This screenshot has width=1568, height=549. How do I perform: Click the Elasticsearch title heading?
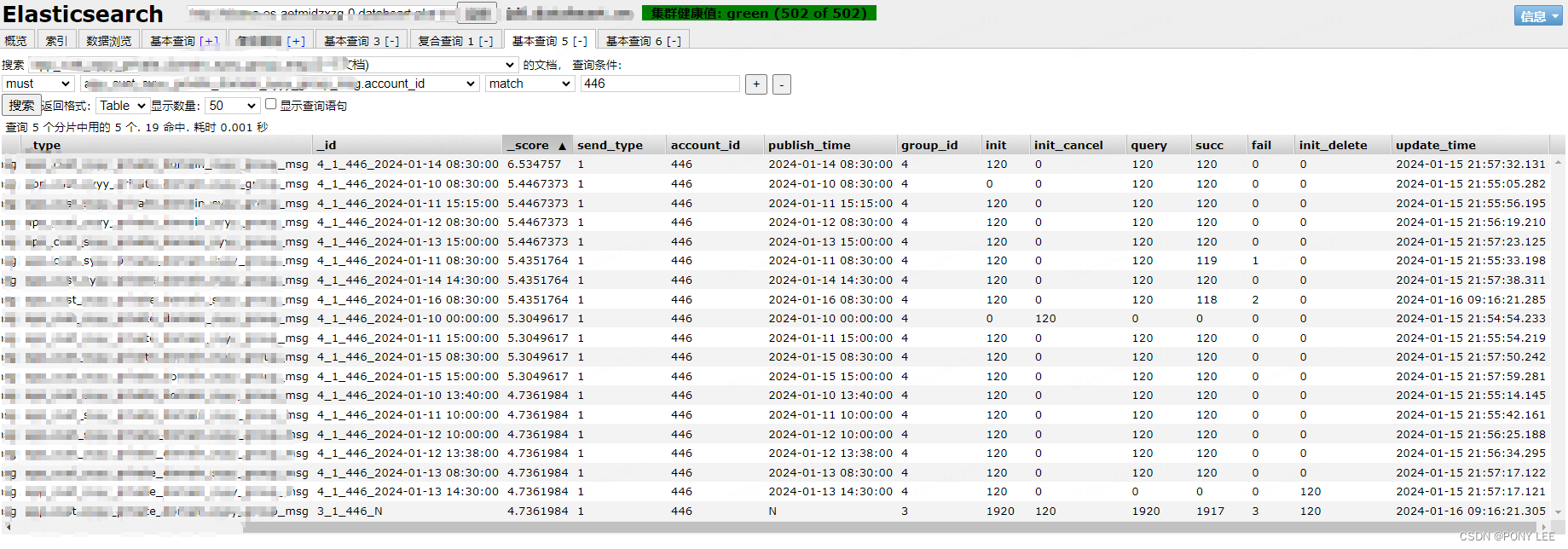point(83,14)
